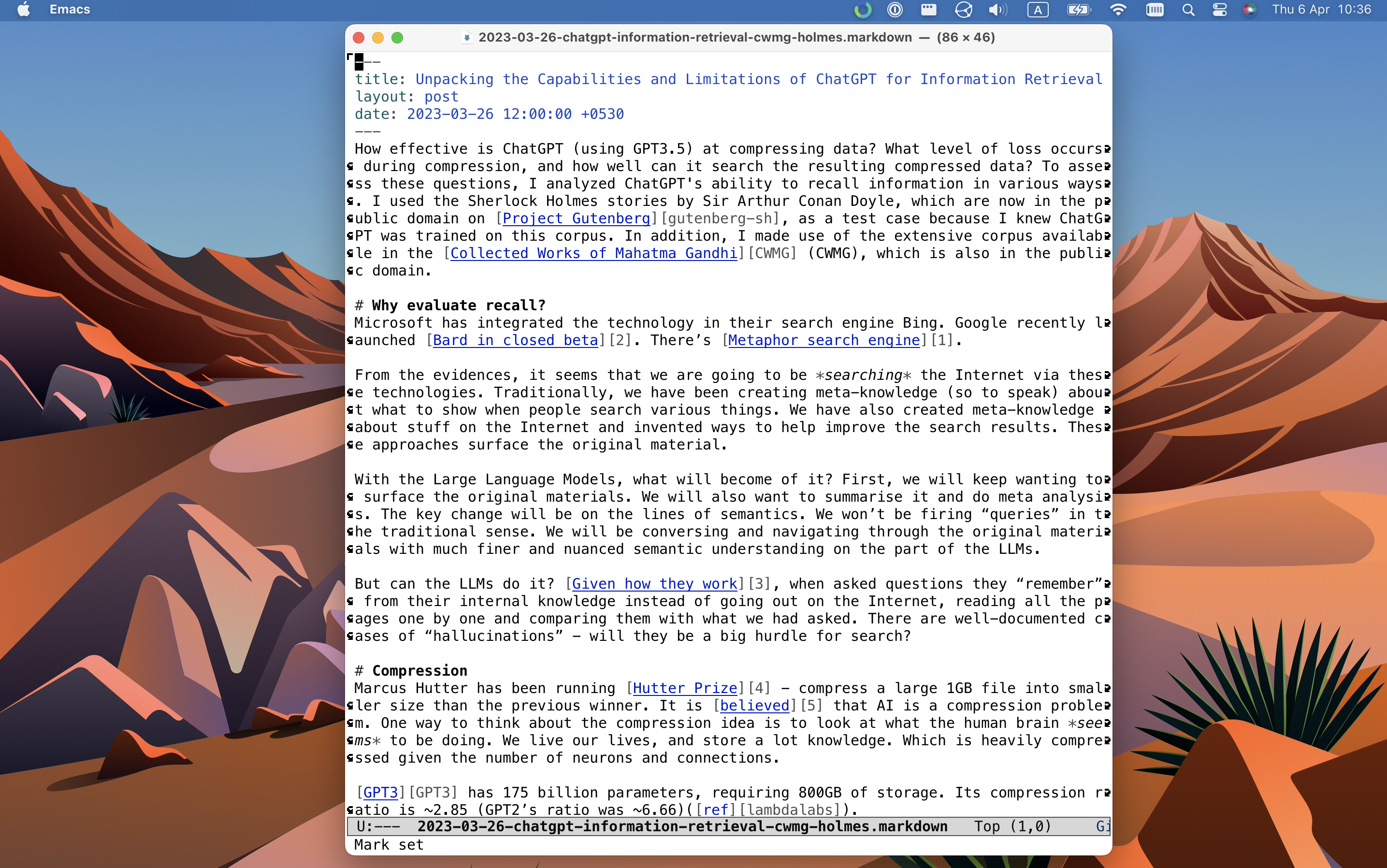Image resolution: width=1387 pixels, height=868 pixels.
Task: Open the Emacs application menu
Action: tap(70, 10)
